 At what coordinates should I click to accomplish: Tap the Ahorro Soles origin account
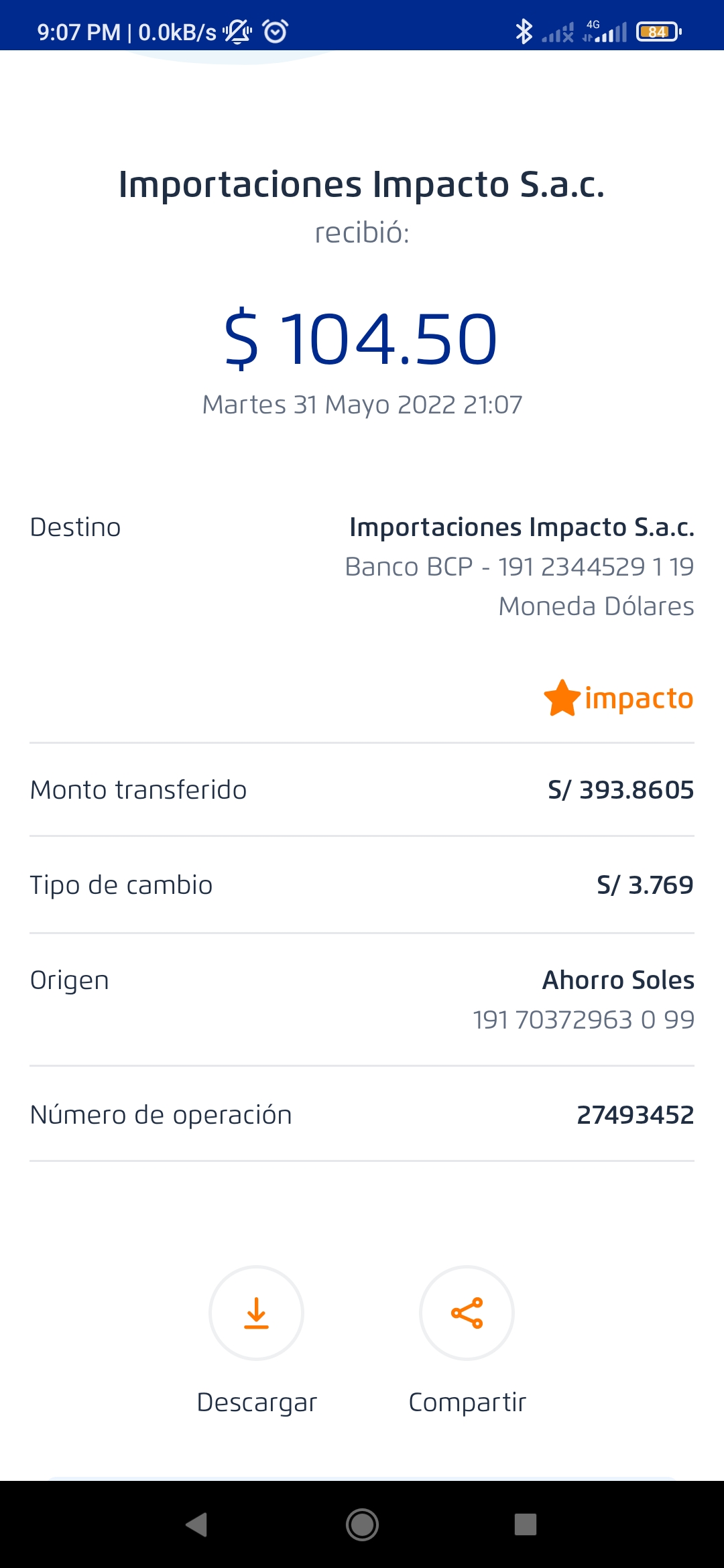(x=617, y=980)
